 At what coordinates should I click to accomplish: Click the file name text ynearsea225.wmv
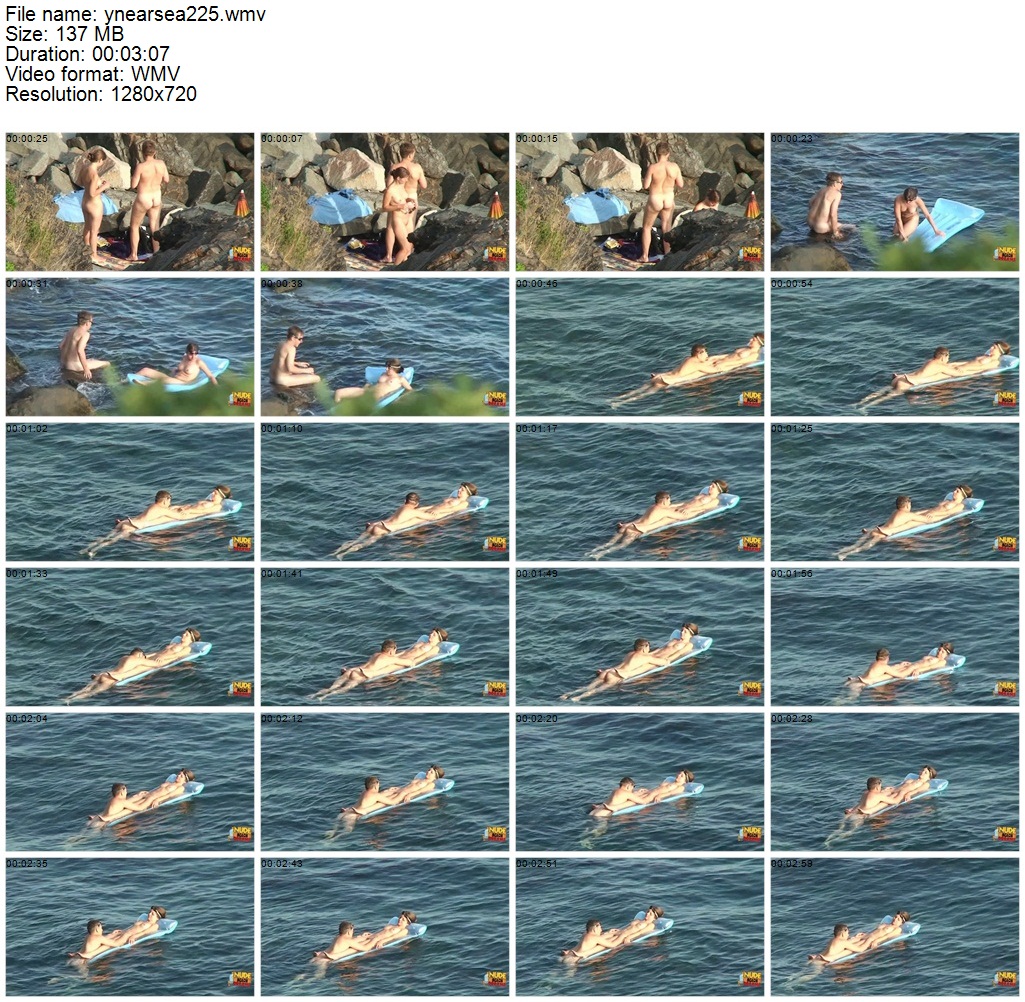tap(185, 14)
